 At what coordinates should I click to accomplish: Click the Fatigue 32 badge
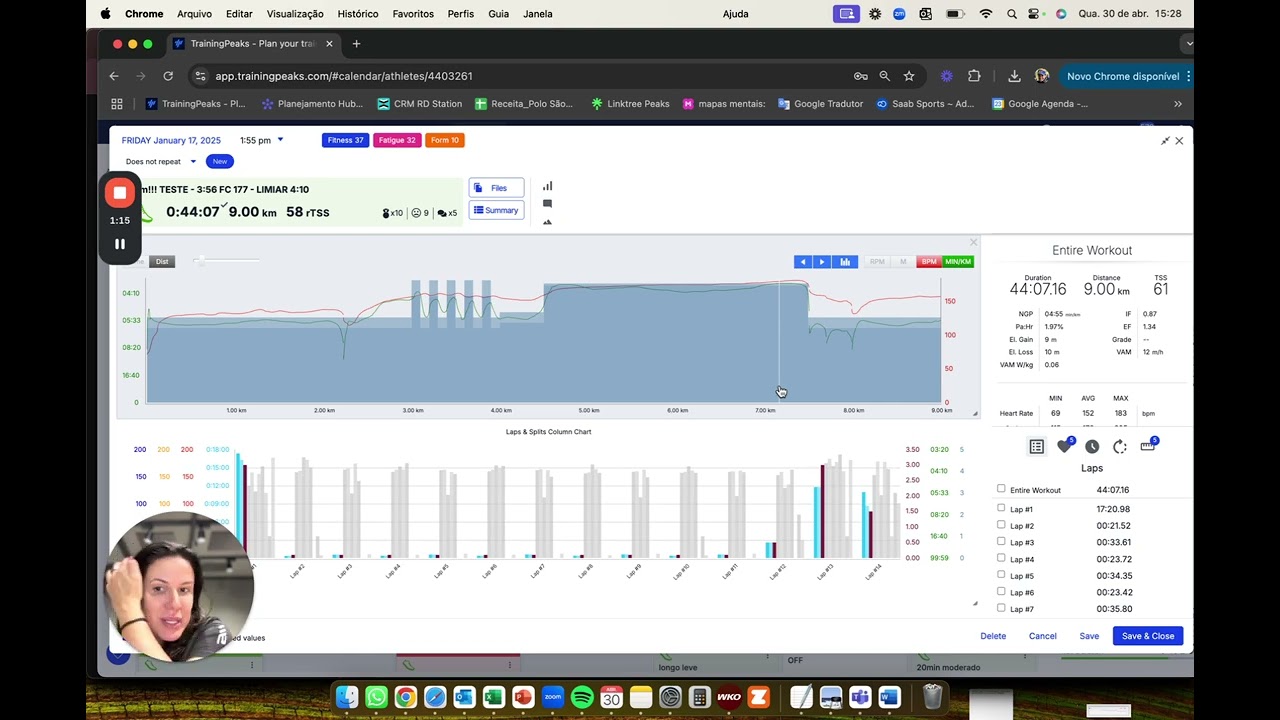tap(397, 140)
